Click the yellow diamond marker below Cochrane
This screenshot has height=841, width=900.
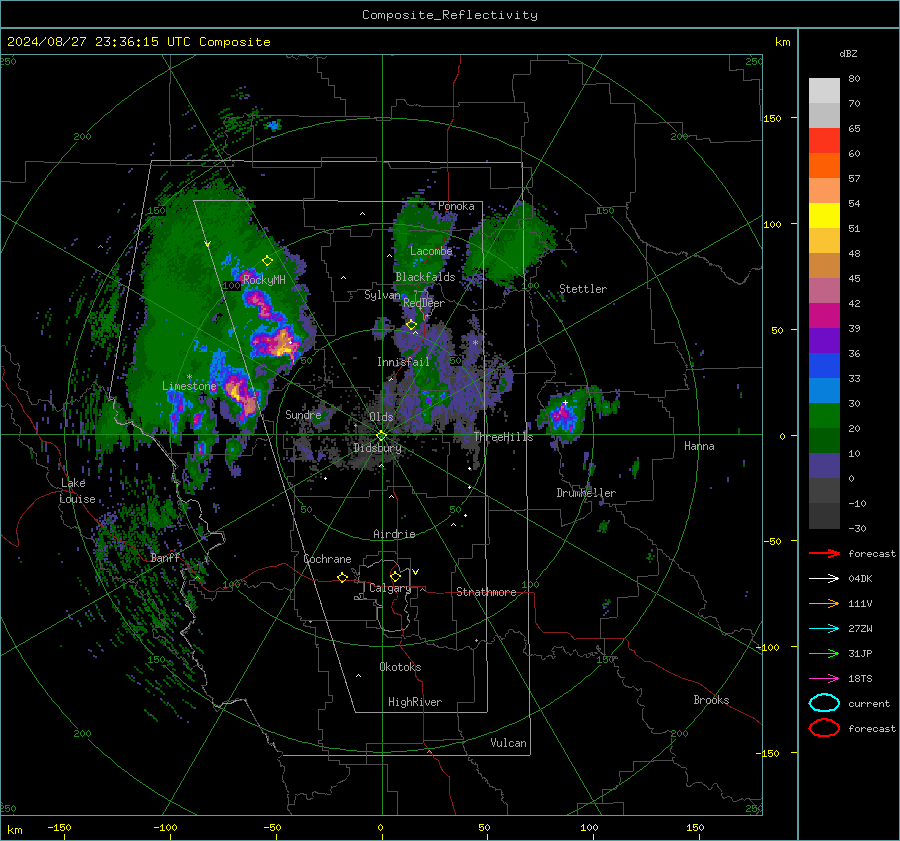point(343,577)
